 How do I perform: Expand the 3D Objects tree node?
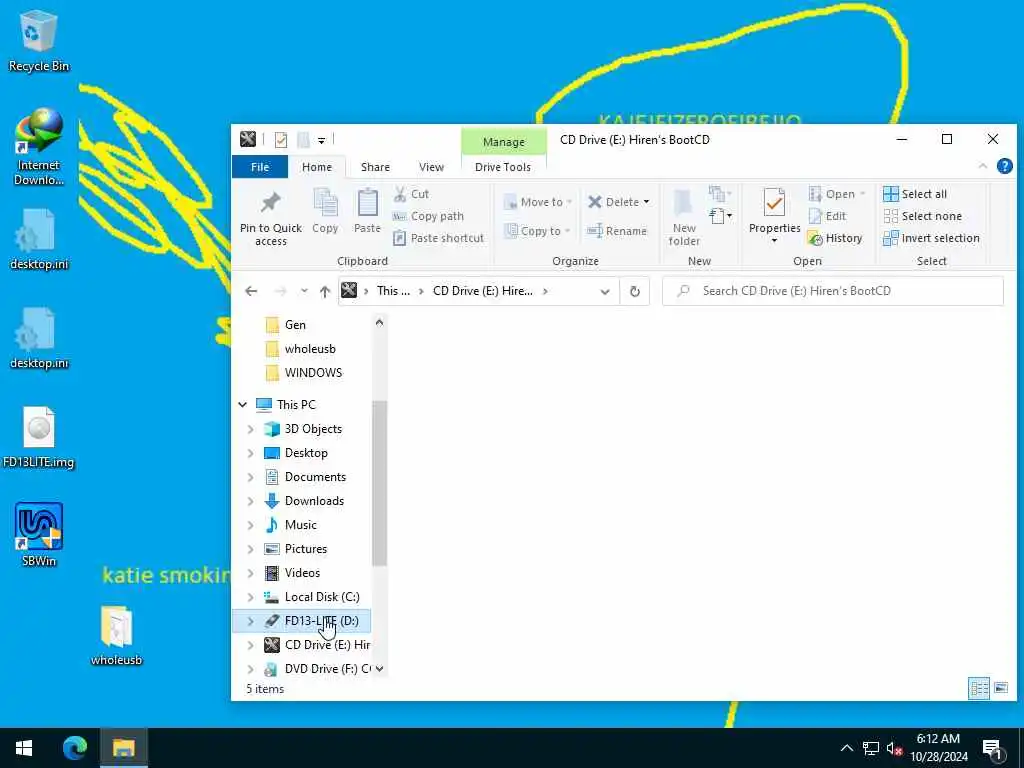coord(251,429)
